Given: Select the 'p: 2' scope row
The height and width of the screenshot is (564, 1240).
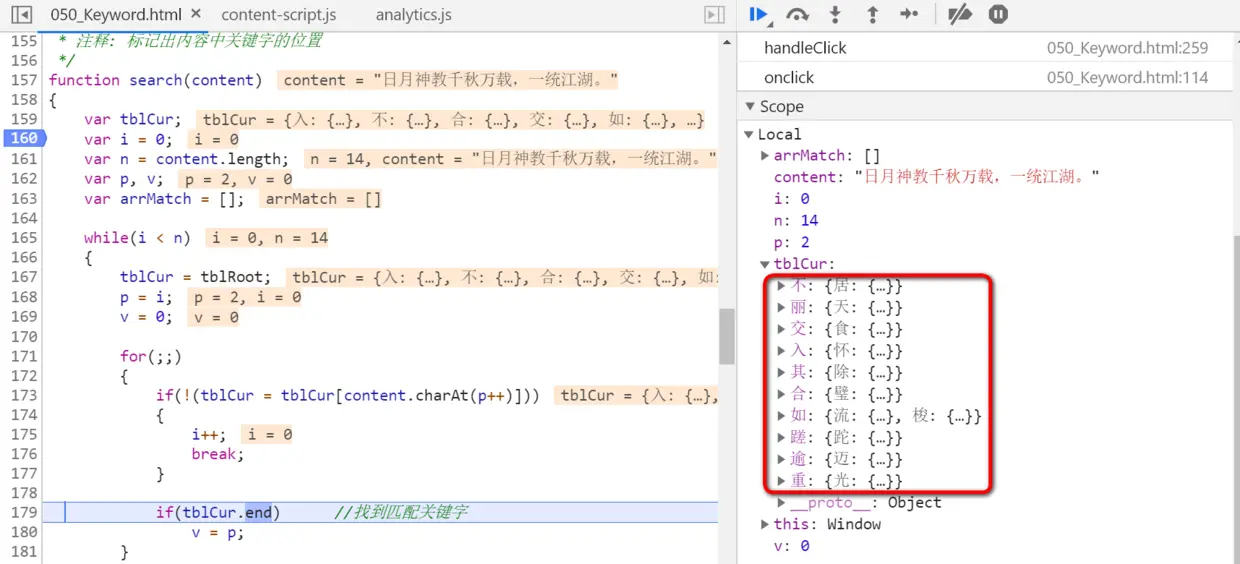Looking at the screenshot, I should point(792,242).
